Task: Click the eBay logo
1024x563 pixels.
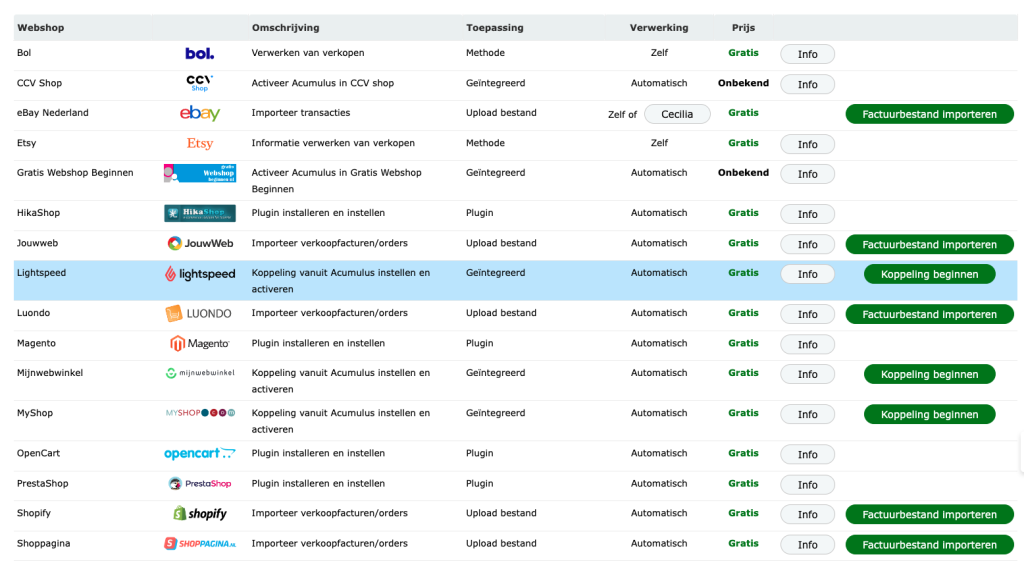Action: (x=200, y=113)
